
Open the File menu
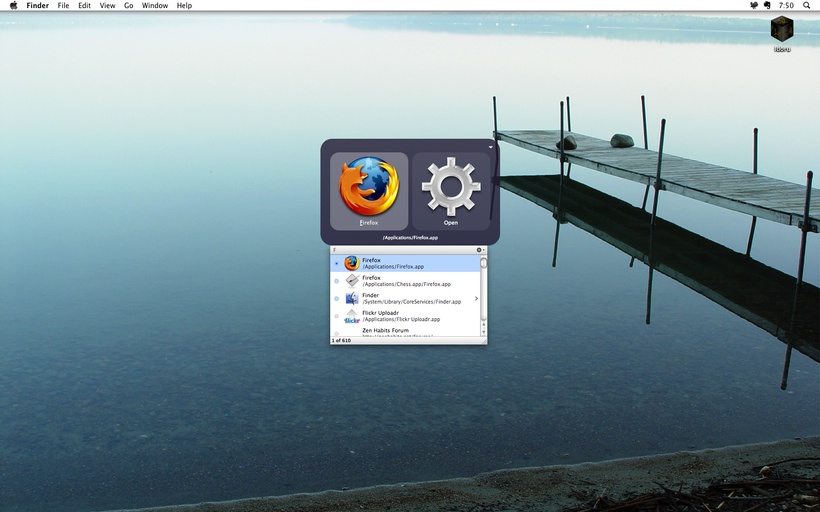click(63, 5)
